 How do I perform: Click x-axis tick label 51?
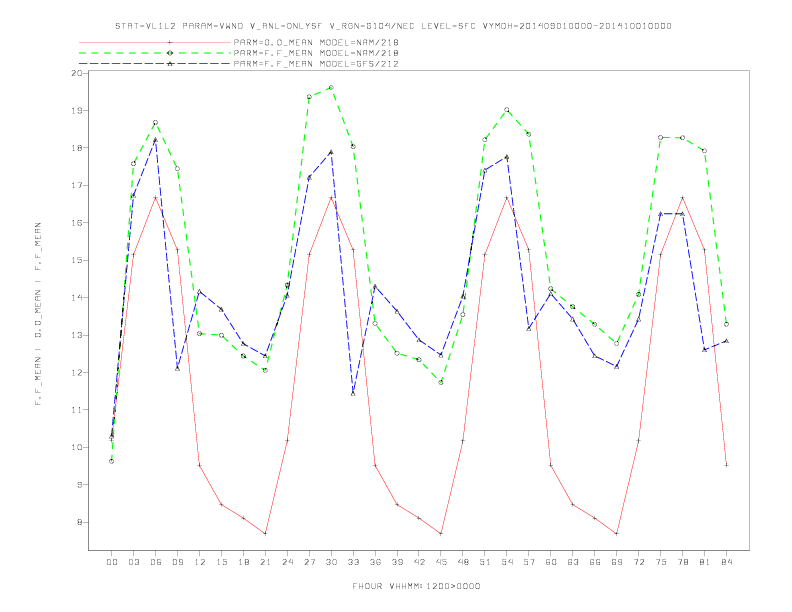pyautogui.click(x=485, y=562)
